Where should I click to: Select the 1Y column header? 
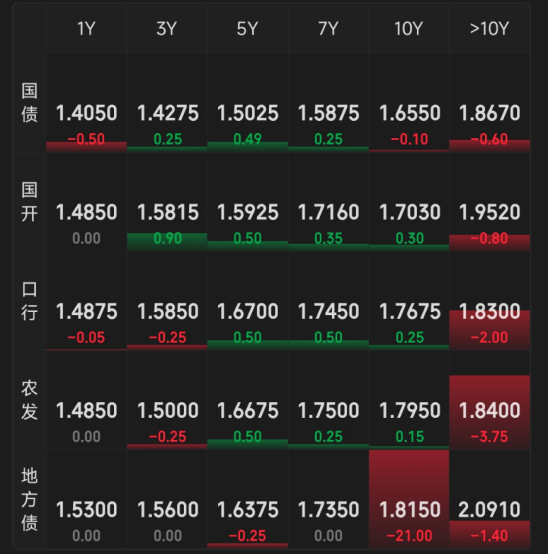click(86, 29)
